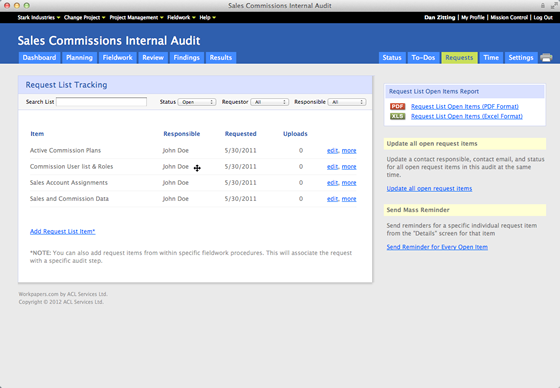Open the To-Dos tab
Image resolution: width=560 pixels, height=388 pixels.
[423, 58]
